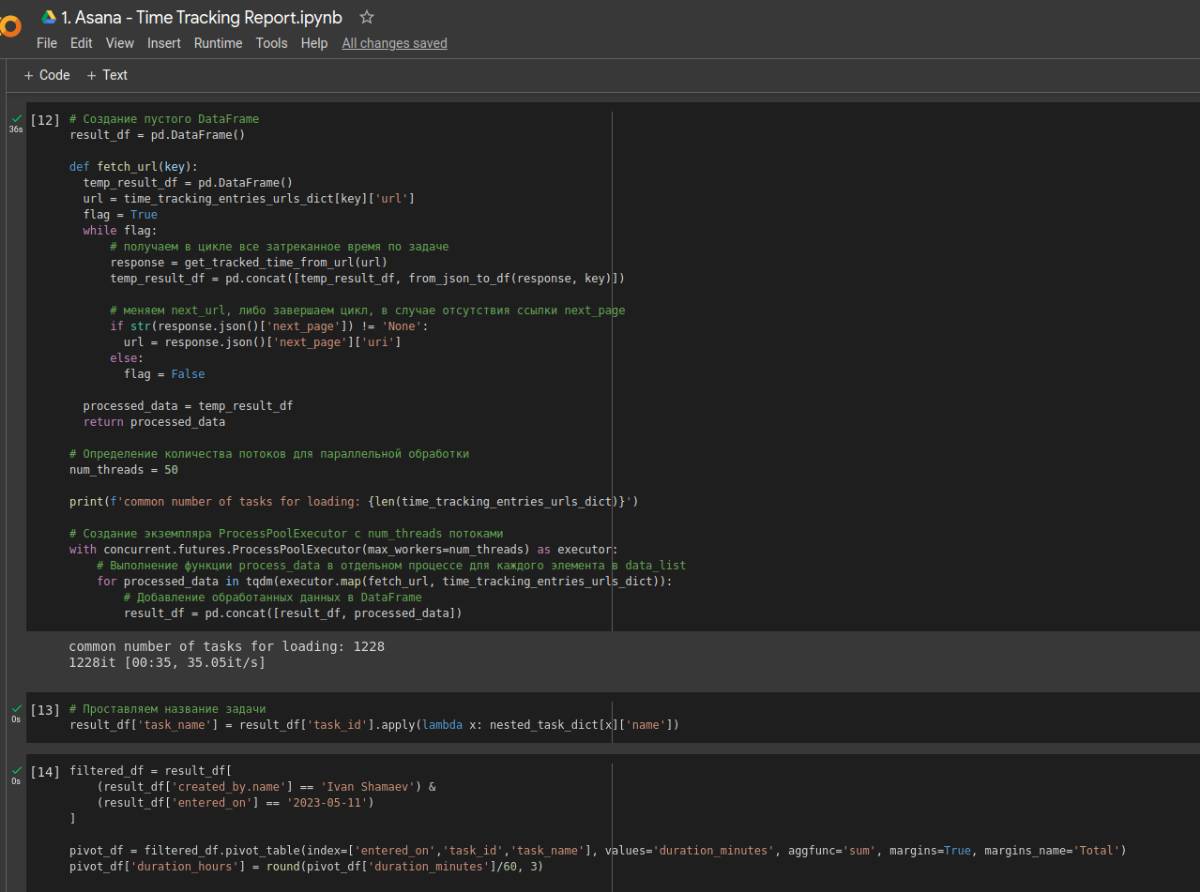
Task: Star the Asana Time Tracking notebook
Action: (x=367, y=18)
